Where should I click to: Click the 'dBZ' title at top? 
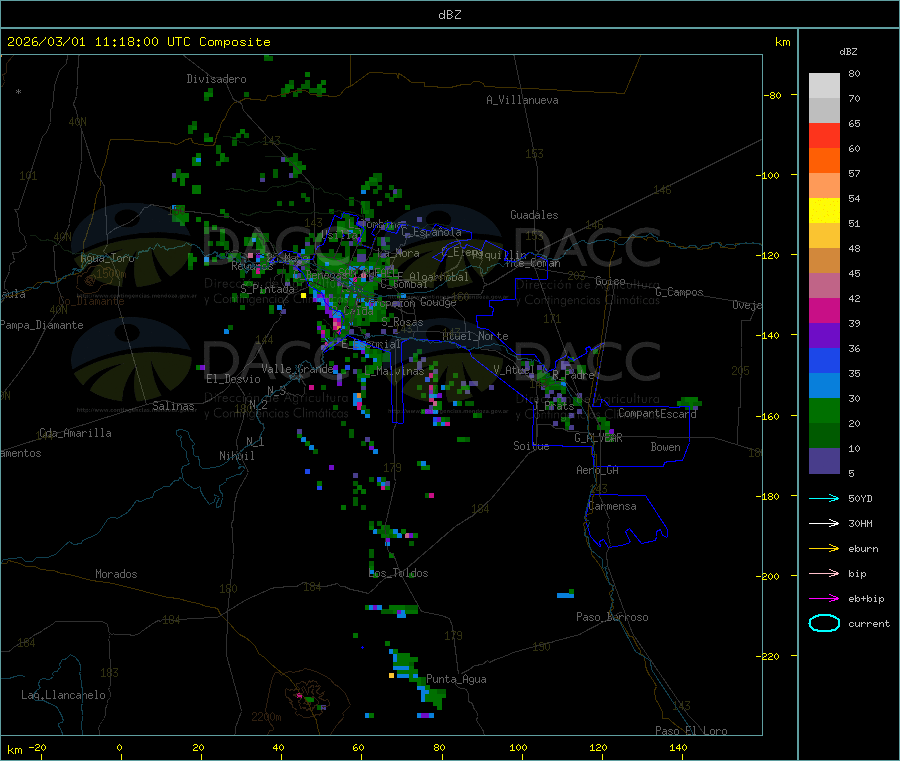(449, 14)
